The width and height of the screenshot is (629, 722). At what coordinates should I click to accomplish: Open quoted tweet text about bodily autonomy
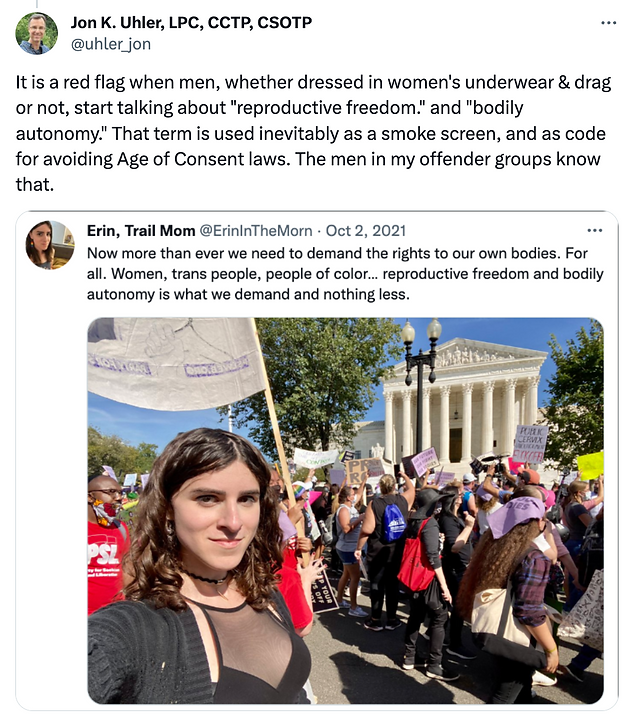pyautogui.click(x=345, y=274)
